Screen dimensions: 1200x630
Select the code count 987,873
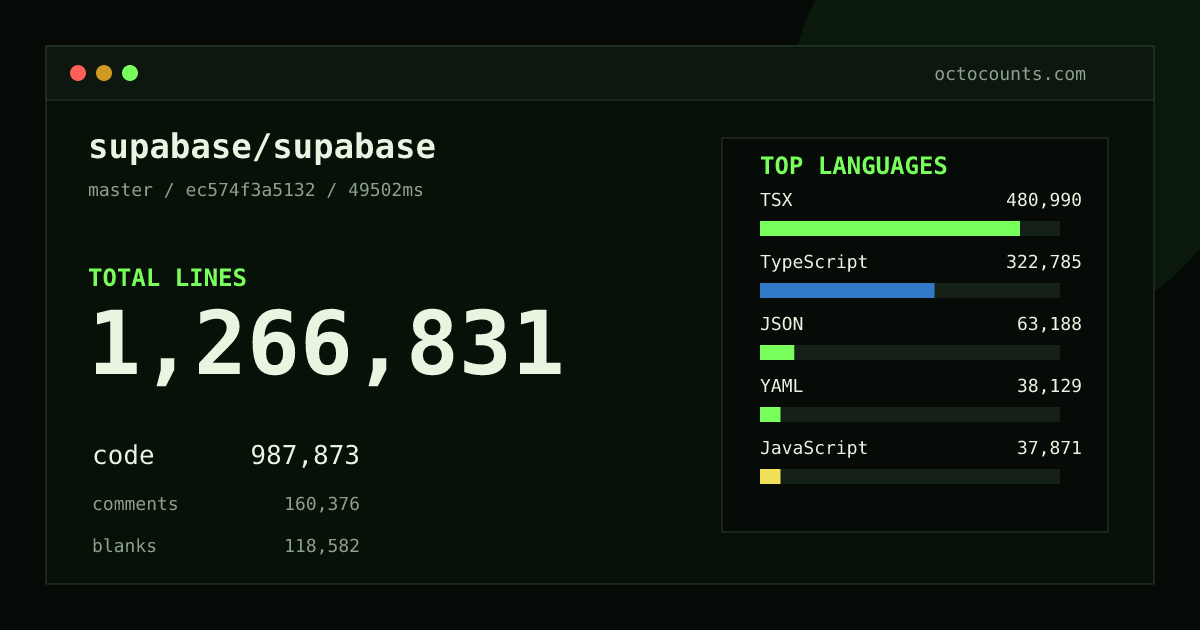305,456
